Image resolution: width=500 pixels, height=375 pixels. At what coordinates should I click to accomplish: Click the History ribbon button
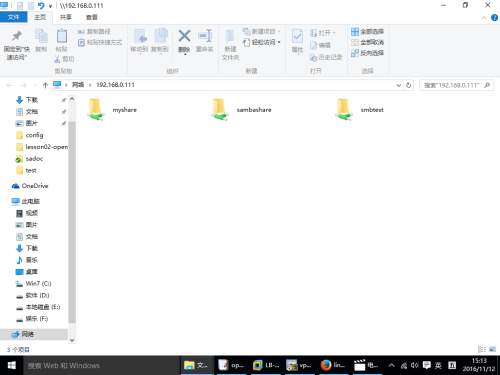click(x=326, y=57)
